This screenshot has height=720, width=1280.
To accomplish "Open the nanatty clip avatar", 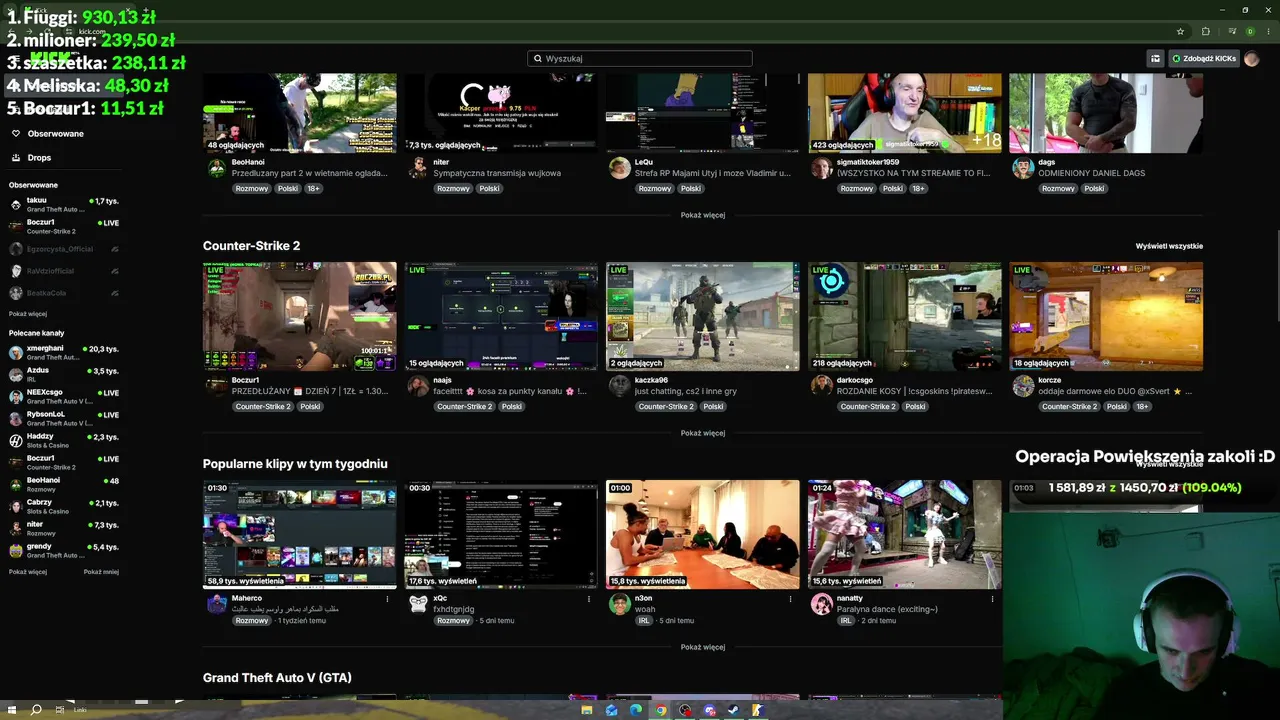I will (x=822, y=603).
